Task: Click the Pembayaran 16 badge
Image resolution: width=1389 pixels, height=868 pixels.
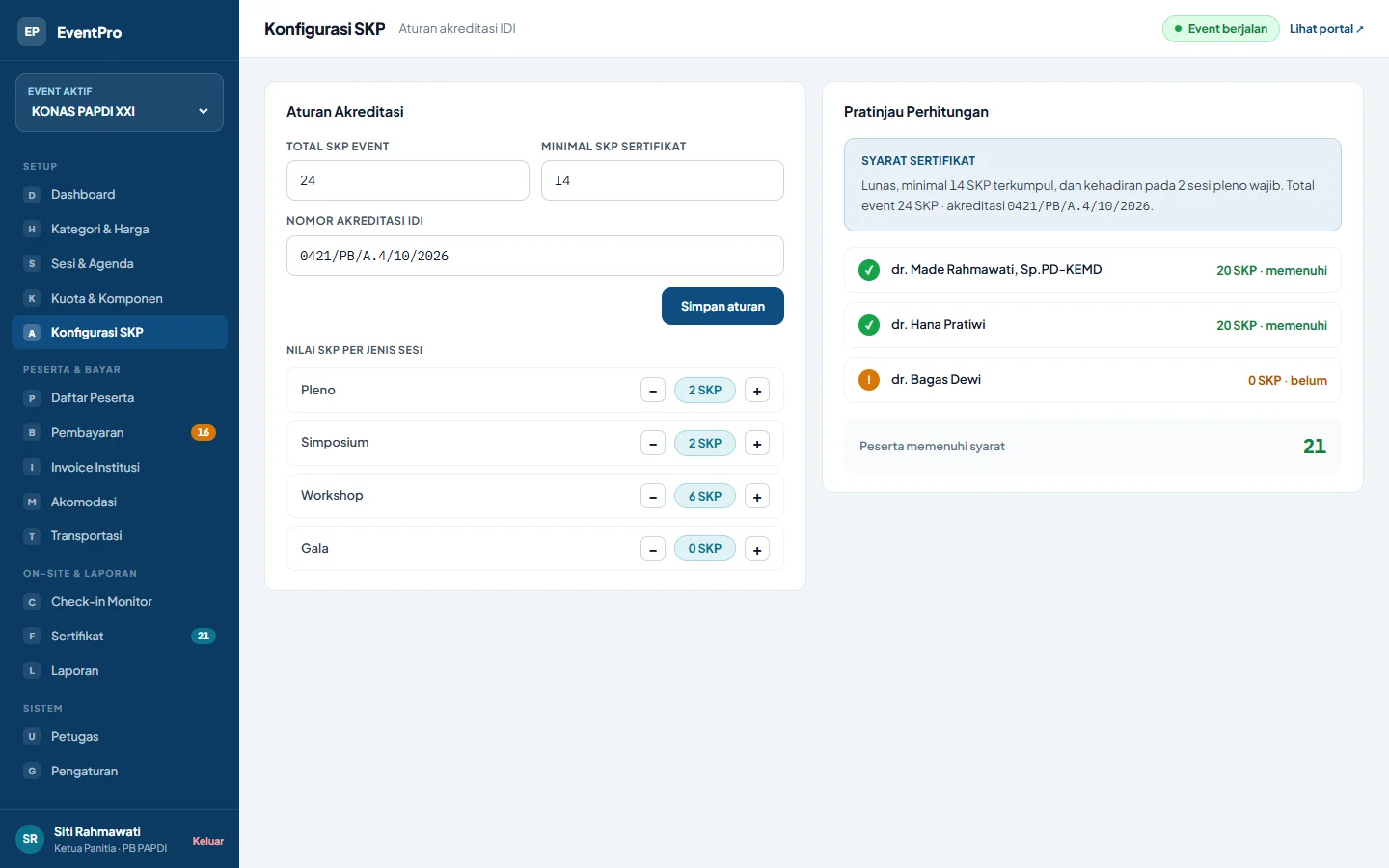Action: (x=204, y=433)
